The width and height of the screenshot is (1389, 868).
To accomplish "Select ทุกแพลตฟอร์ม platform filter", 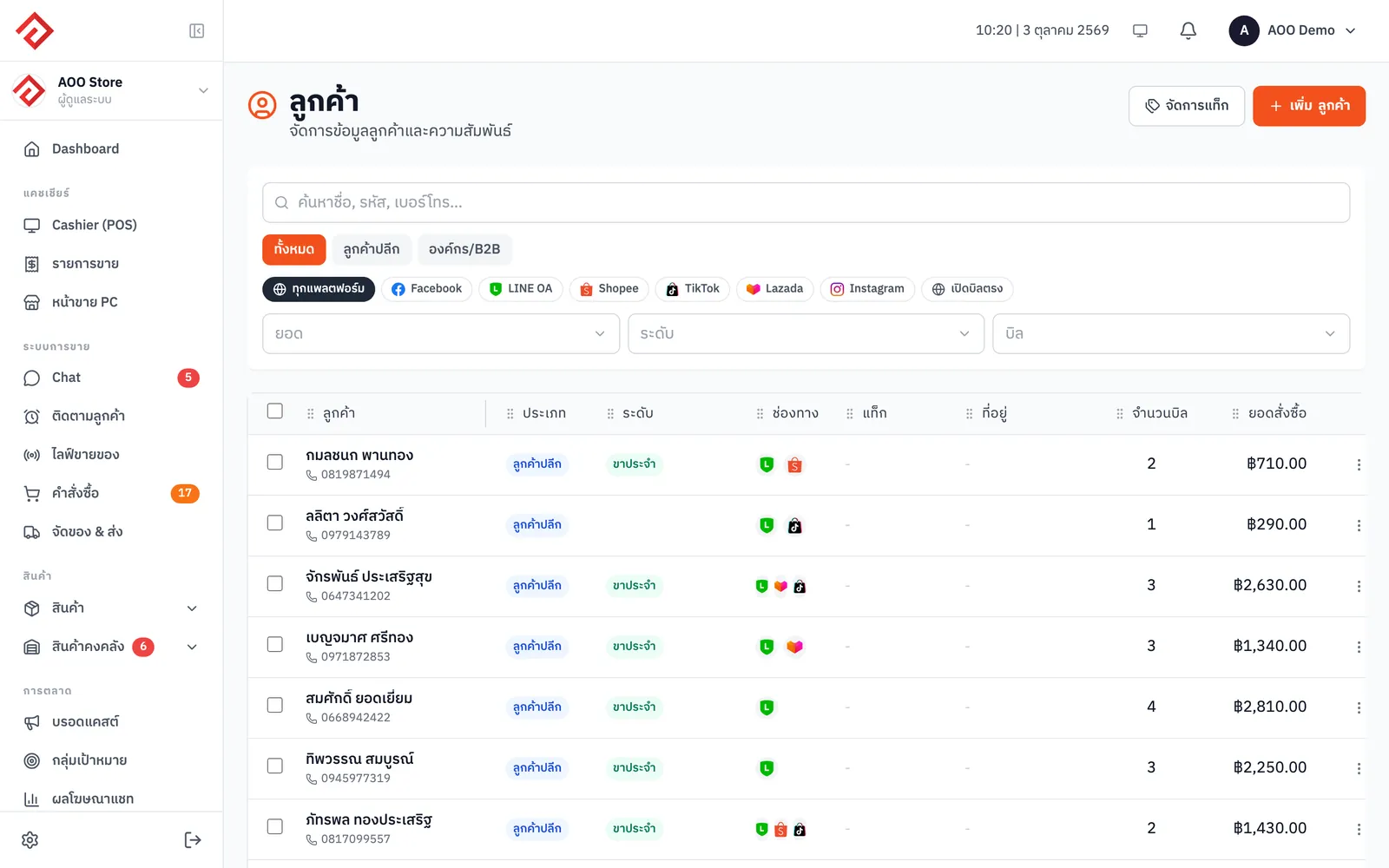I will [x=319, y=289].
